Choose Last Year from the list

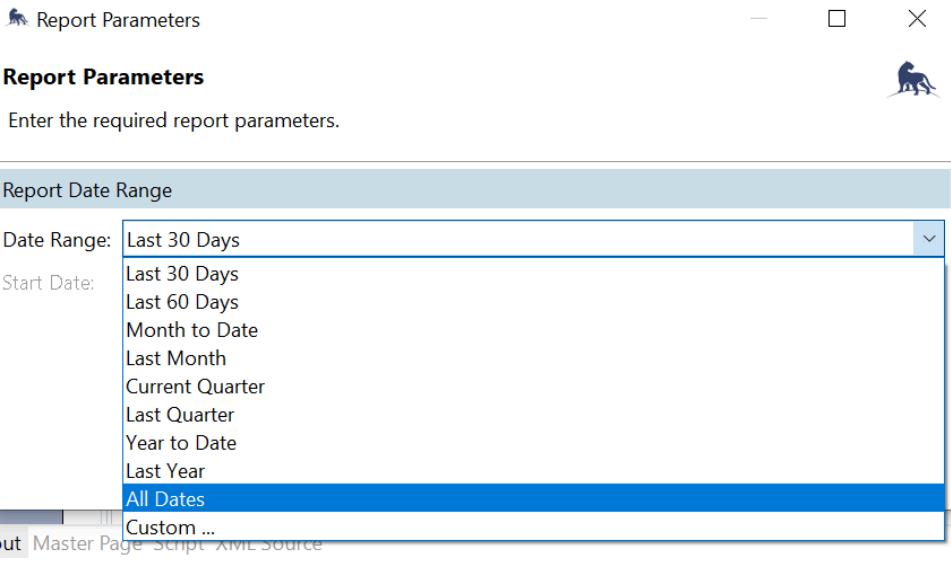pos(165,470)
